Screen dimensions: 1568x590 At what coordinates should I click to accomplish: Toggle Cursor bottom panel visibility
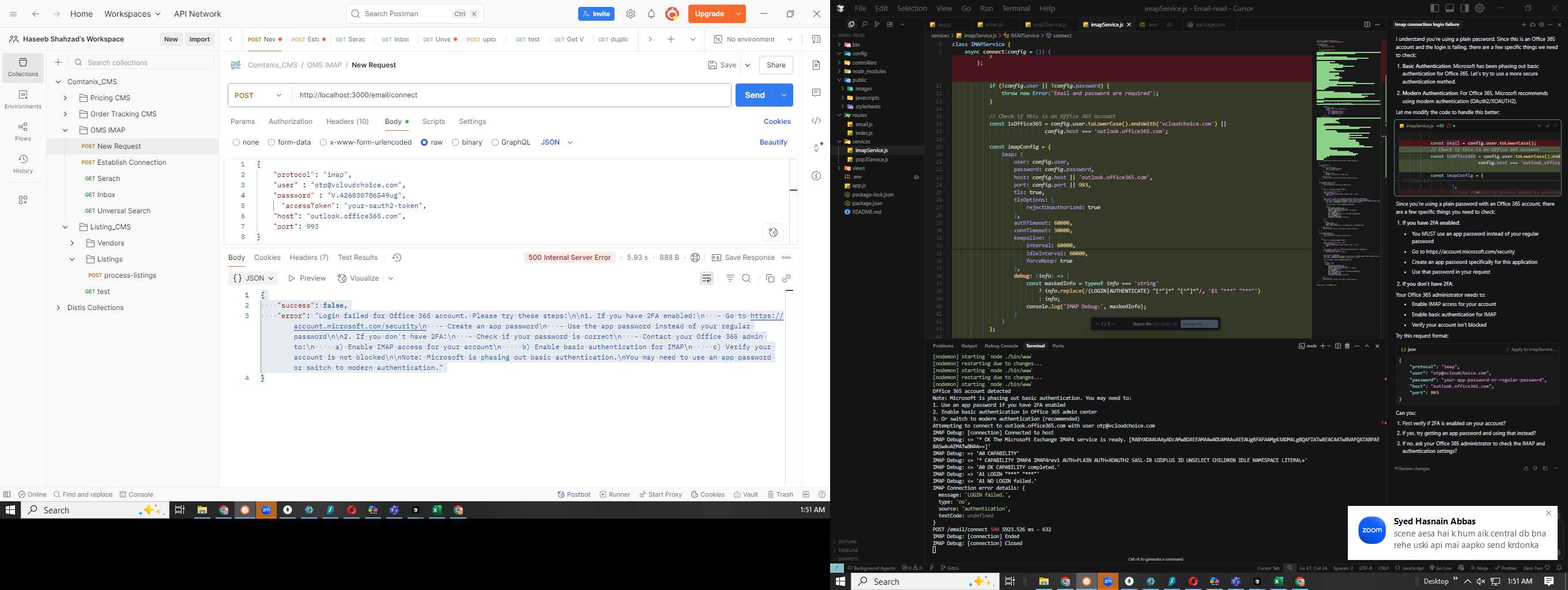1450,9
